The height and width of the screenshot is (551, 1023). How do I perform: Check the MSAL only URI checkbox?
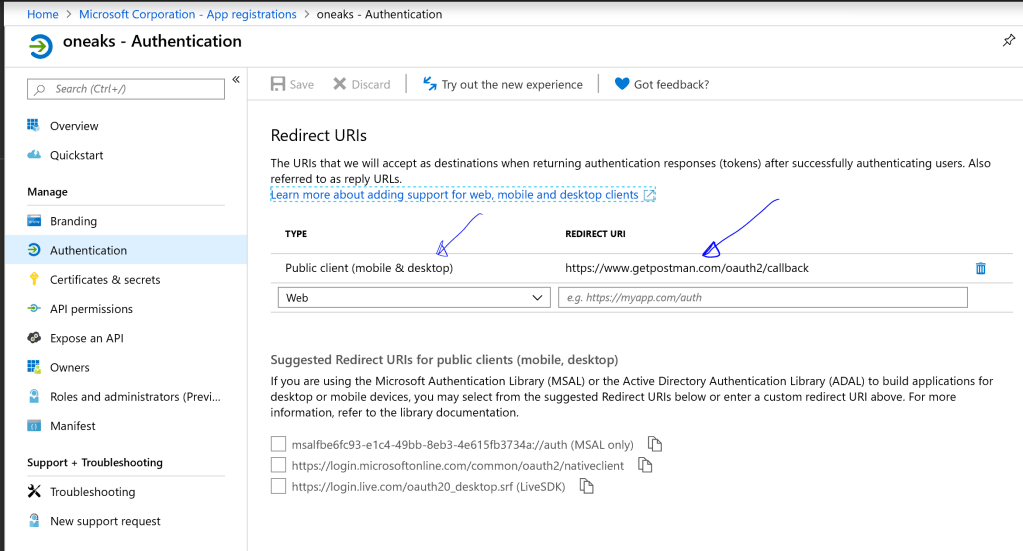tap(278, 444)
